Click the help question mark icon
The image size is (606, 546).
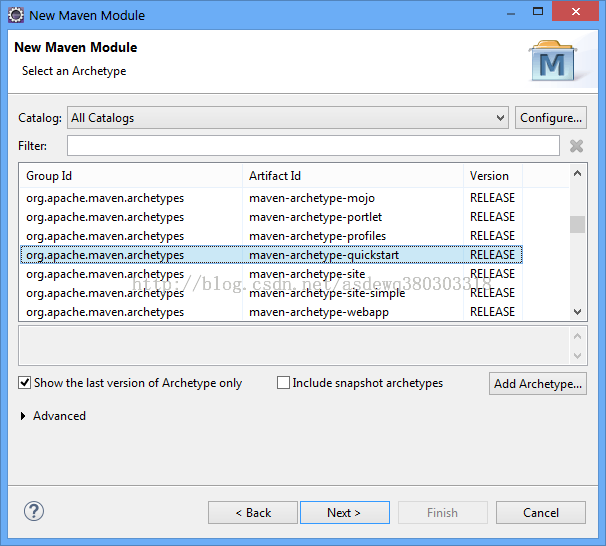[34, 511]
